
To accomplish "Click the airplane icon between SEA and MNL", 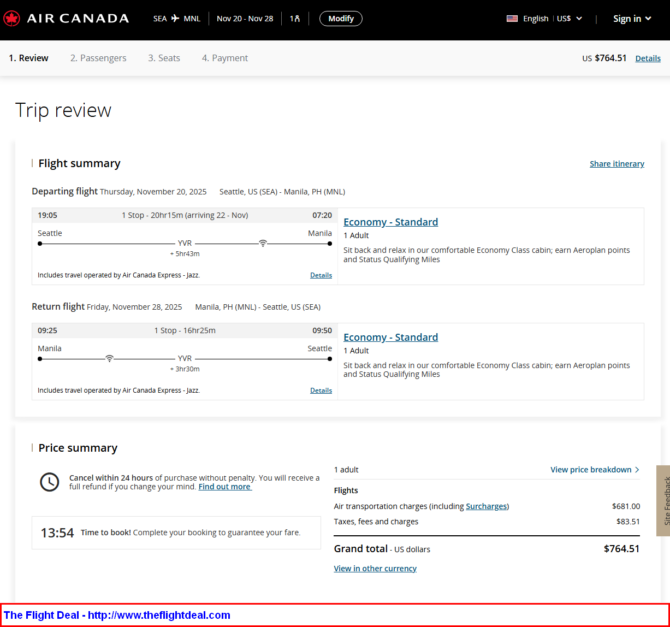I will tap(175, 18).
